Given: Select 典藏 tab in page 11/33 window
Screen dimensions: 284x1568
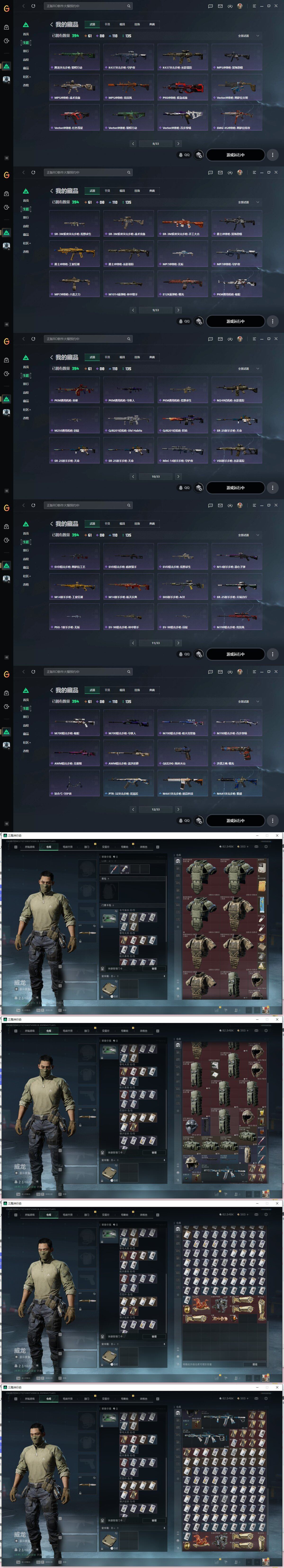Looking at the screenshot, I should tap(152, 523).
